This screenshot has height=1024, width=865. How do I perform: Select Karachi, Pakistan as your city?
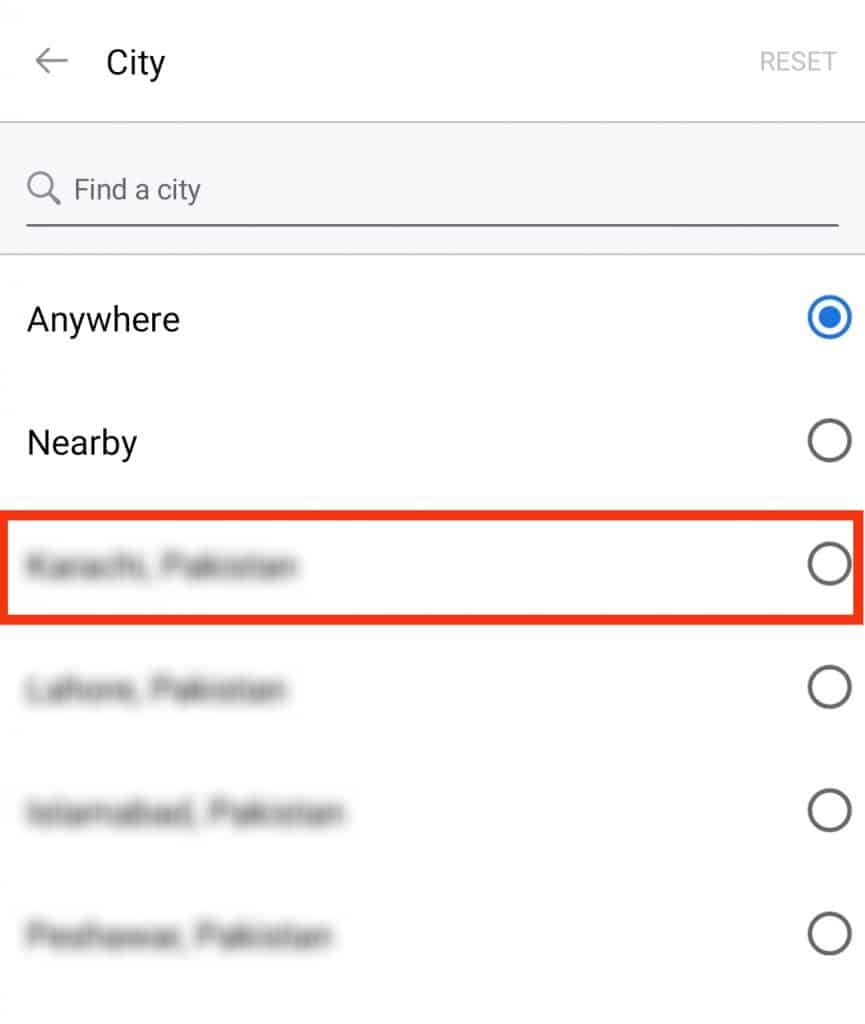829,563
